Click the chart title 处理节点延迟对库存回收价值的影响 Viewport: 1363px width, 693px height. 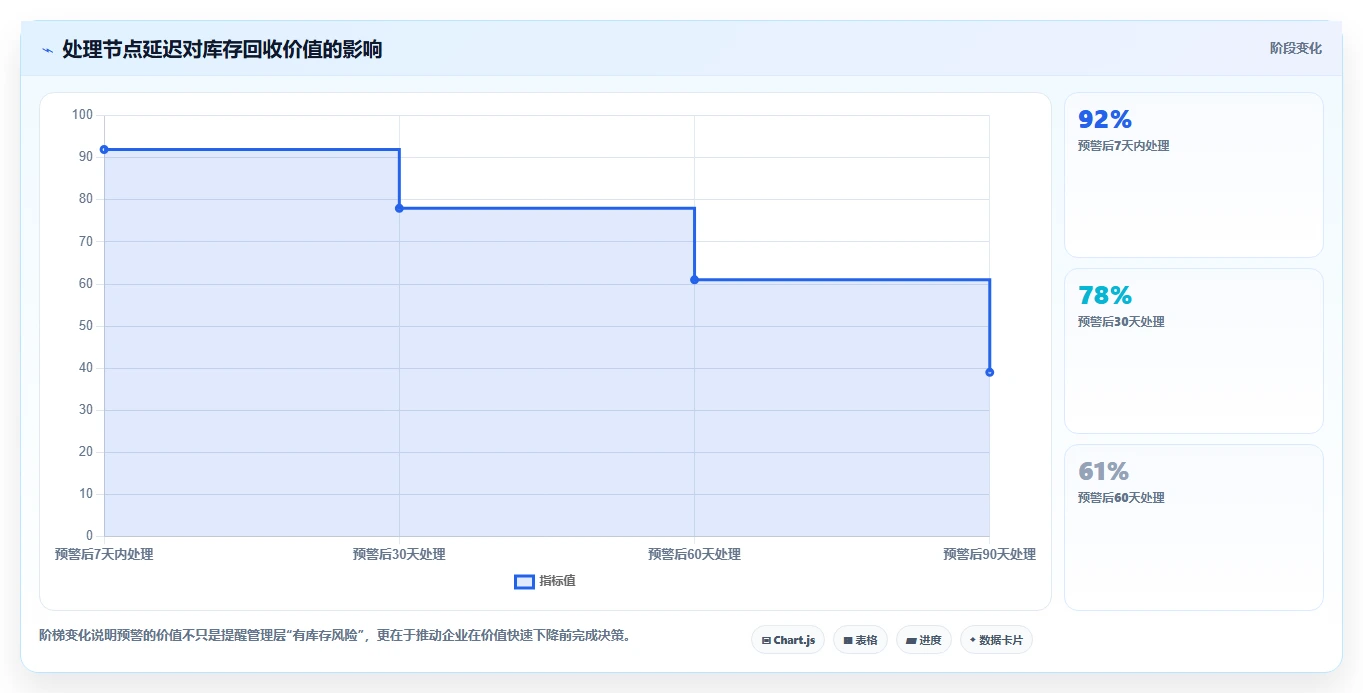[x=222, y=49]
